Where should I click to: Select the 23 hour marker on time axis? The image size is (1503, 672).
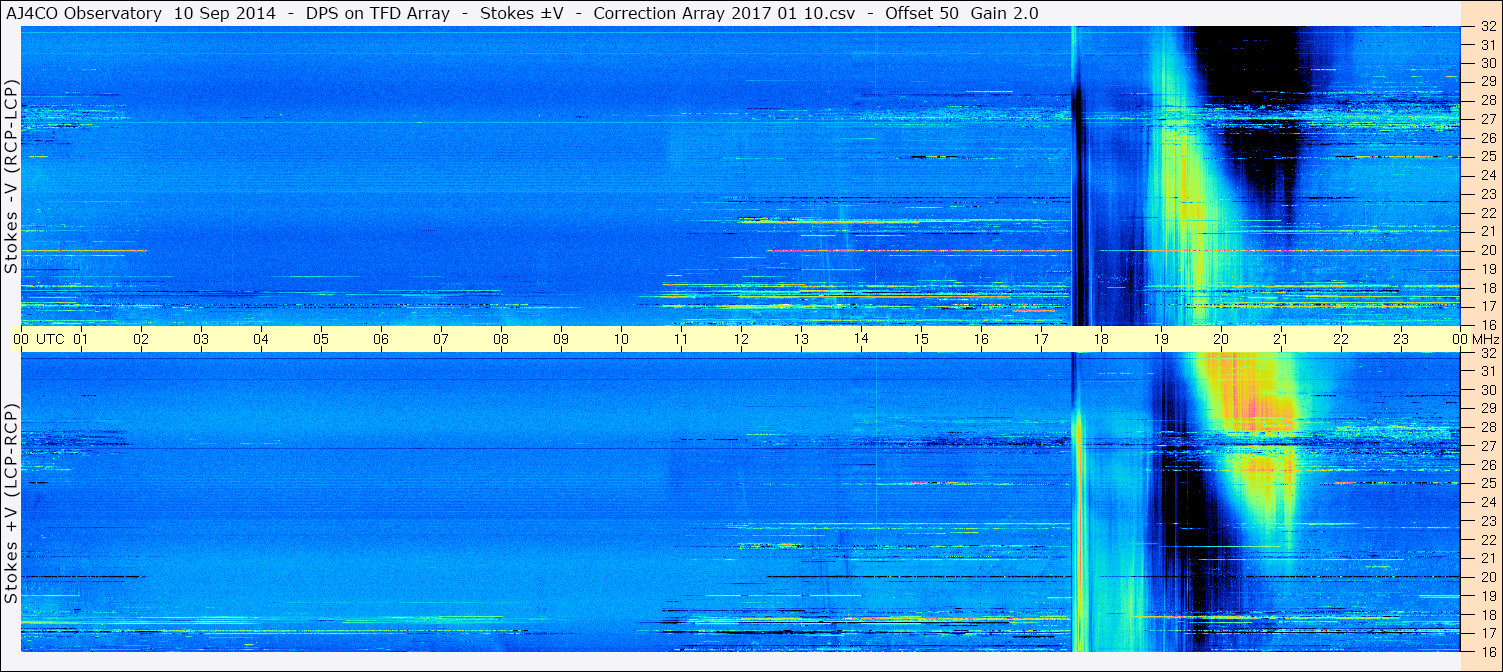[1401, 339]
